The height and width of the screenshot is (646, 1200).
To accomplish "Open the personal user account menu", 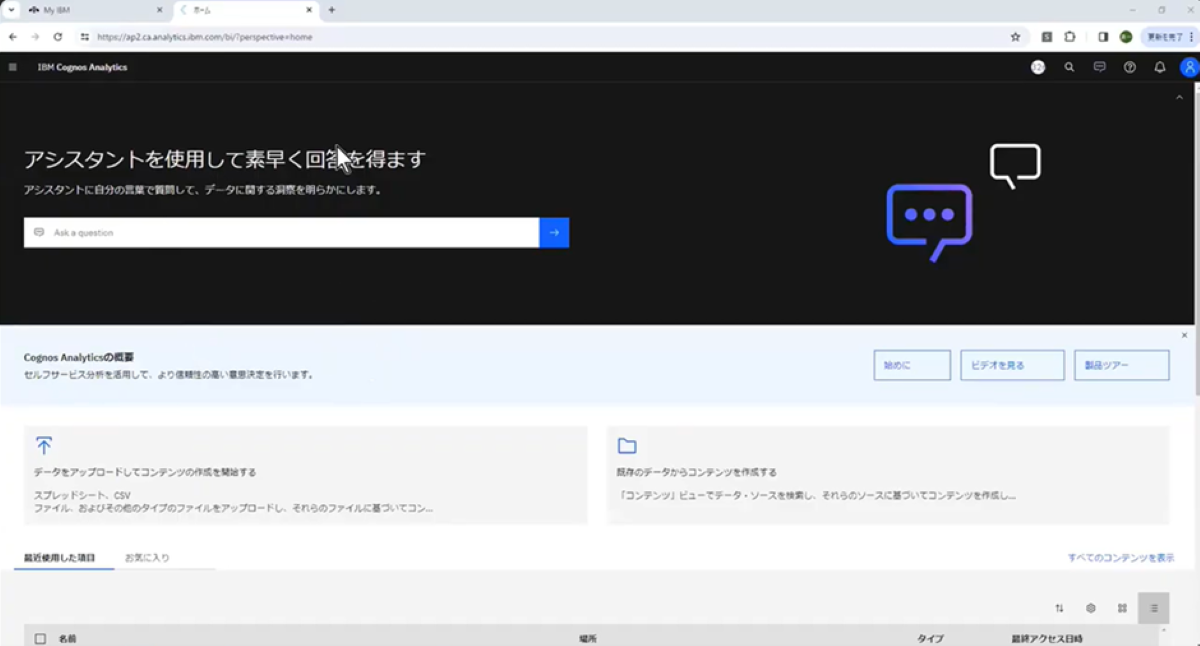I will (x=1189, y=67).
